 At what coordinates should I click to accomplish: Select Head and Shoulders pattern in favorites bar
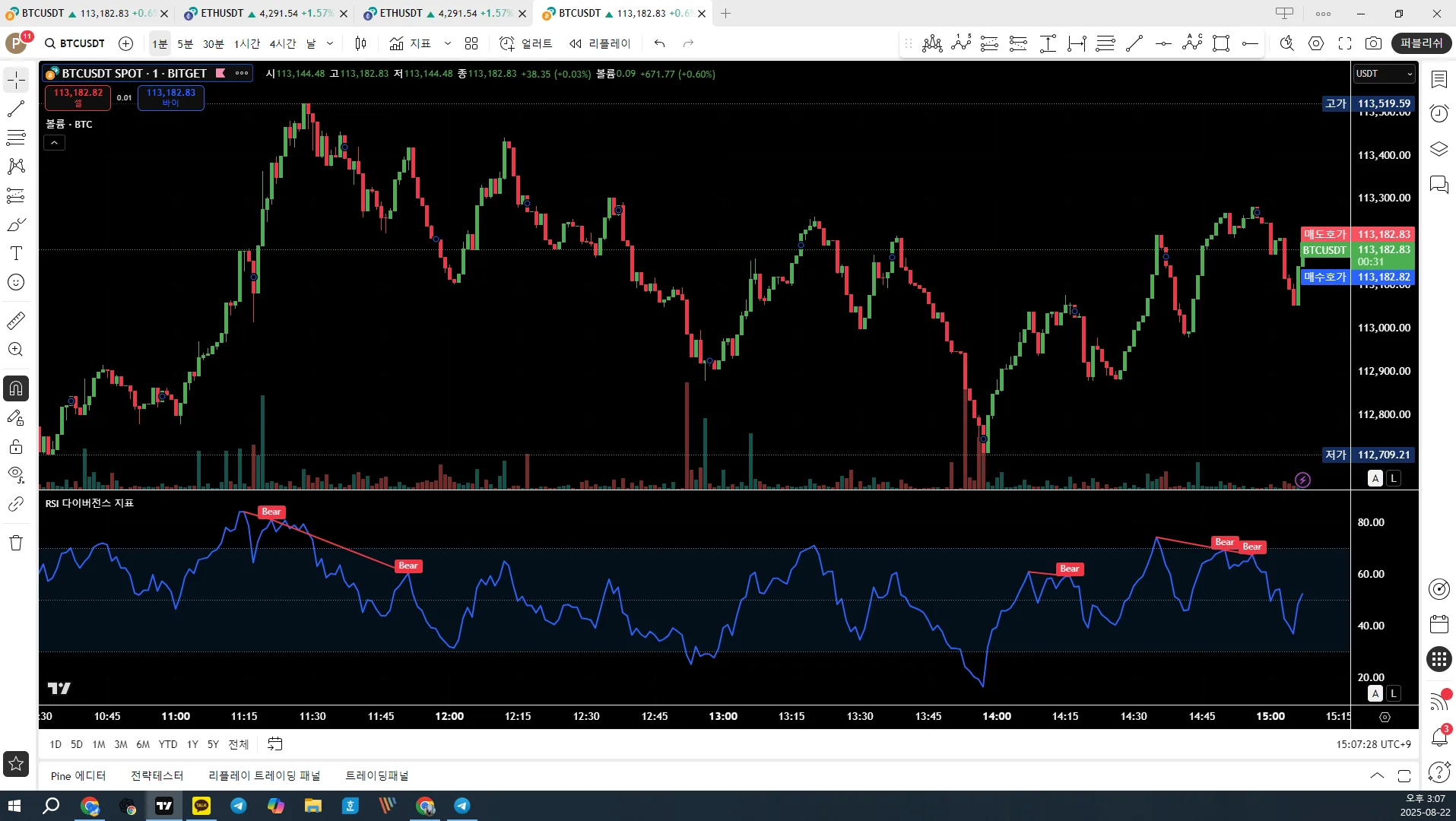coord(932,43)
